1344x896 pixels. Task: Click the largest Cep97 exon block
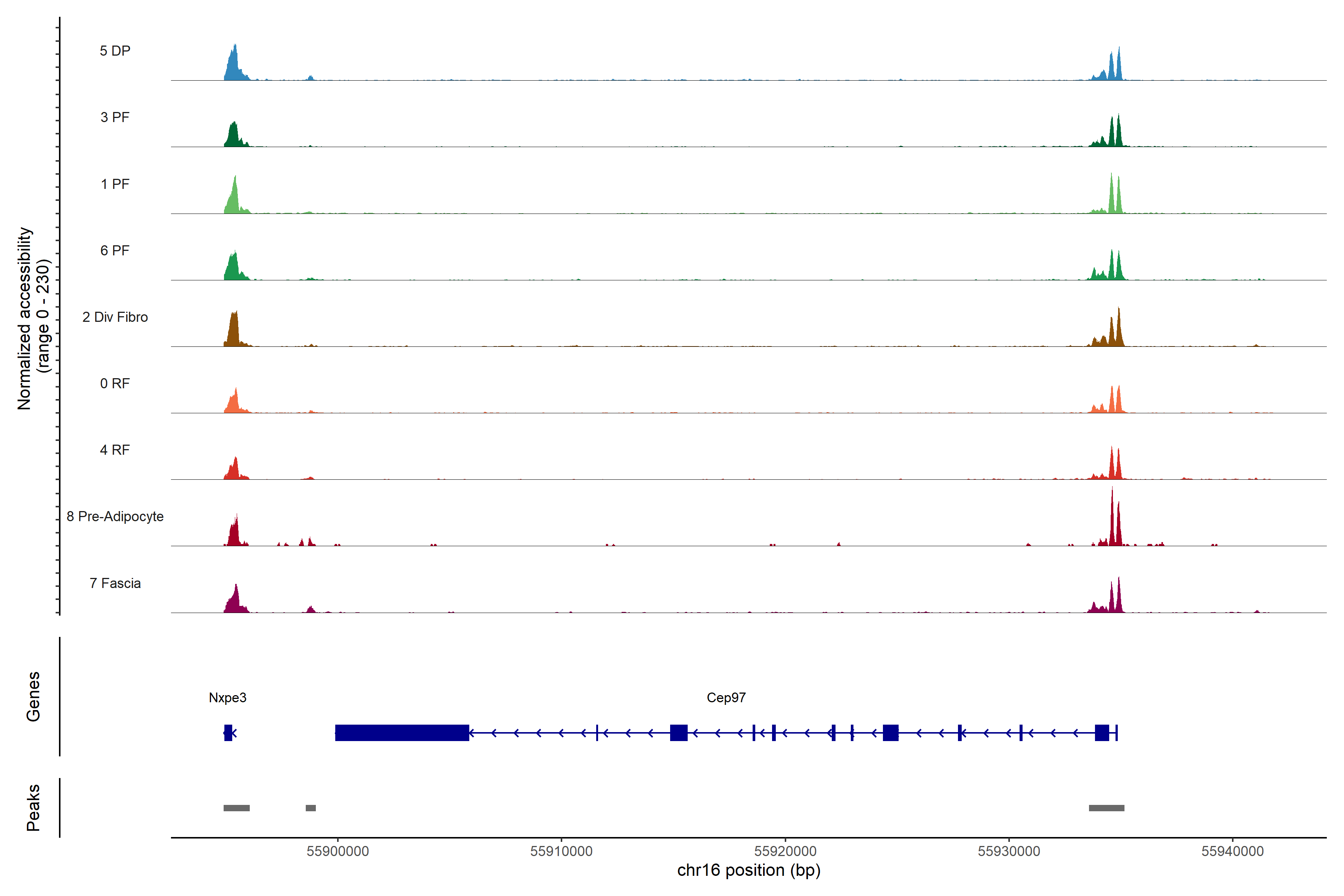(402, 732)
